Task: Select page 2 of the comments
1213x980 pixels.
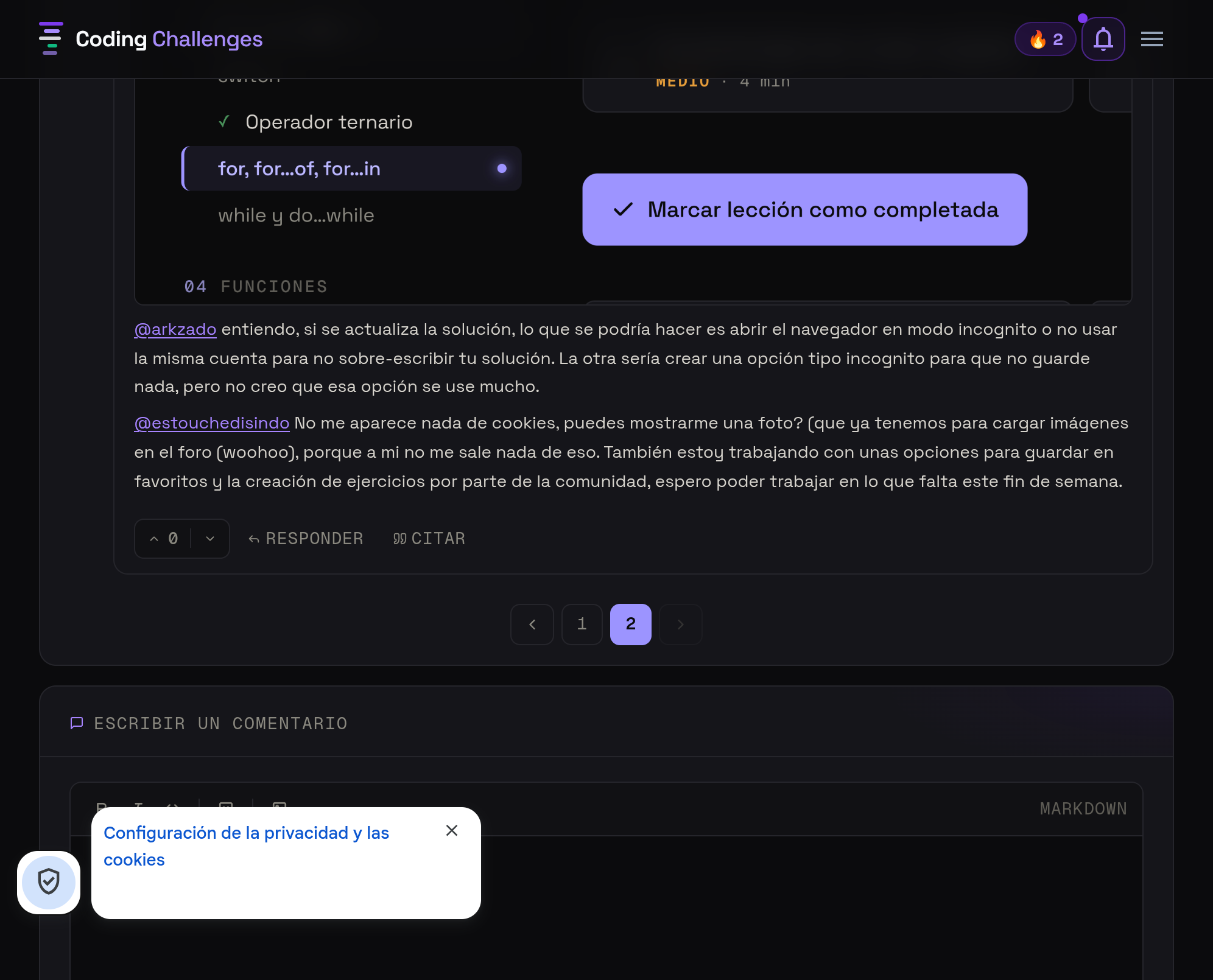Action: (x=631, y=624)
